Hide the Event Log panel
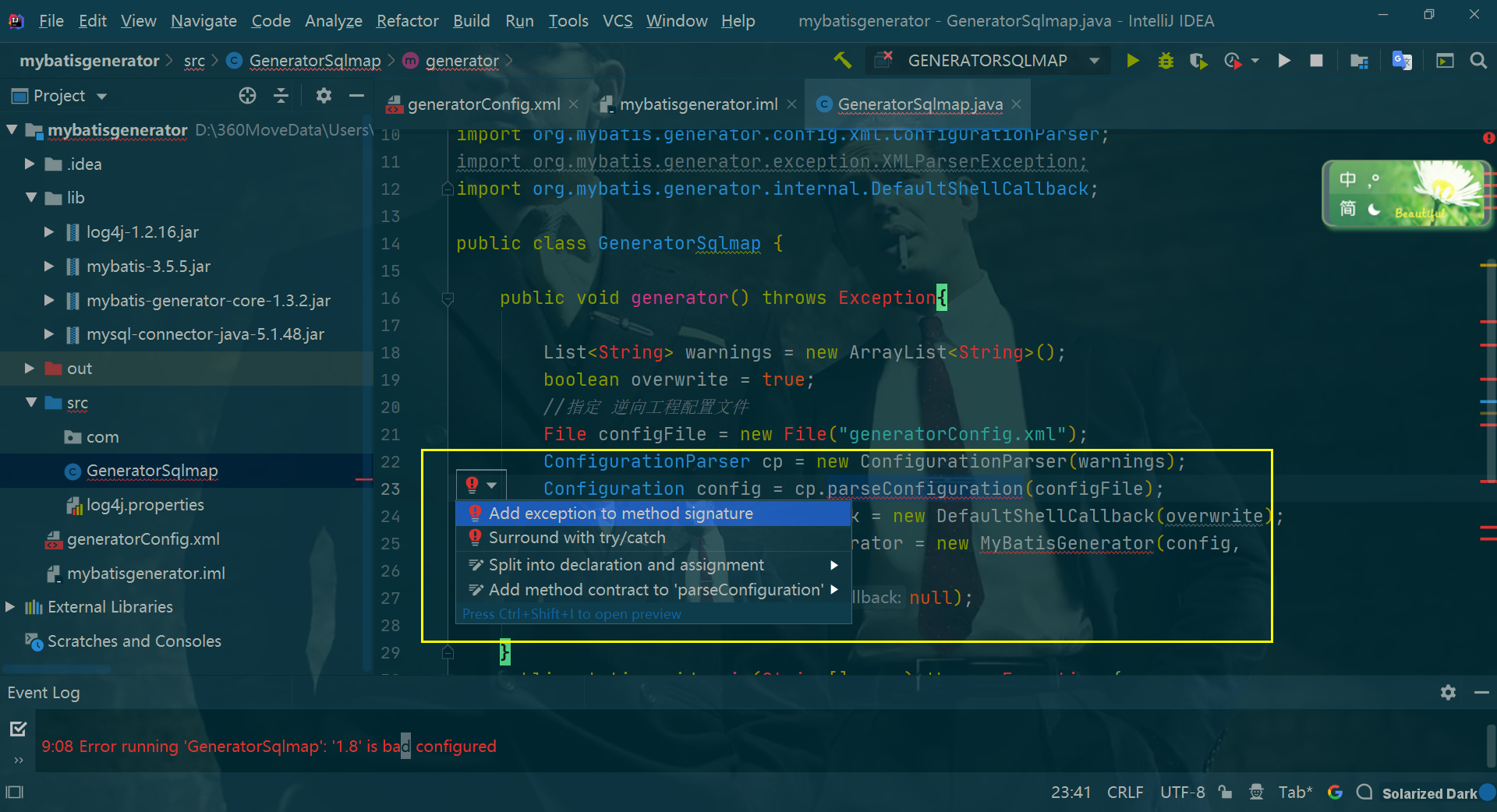1497x812 pixels. point(1481,692)
